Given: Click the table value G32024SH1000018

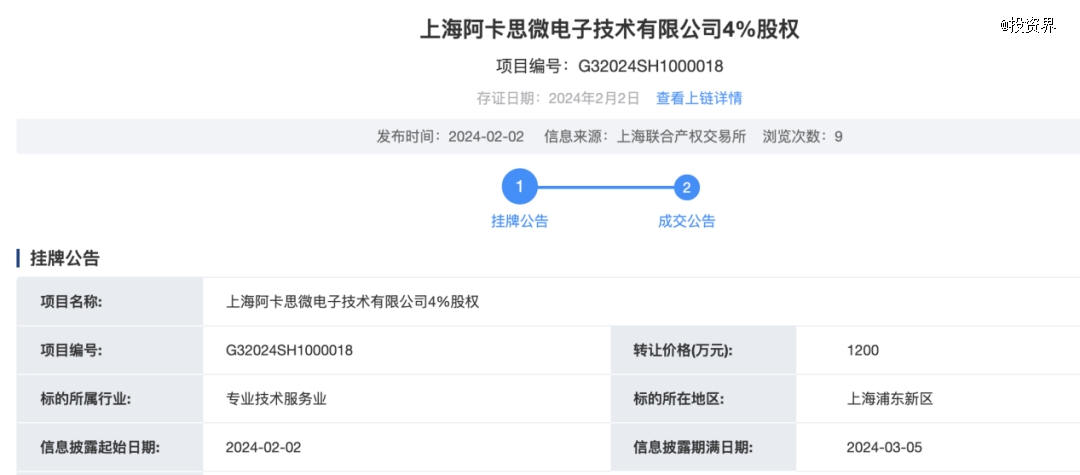Looking at the screenshot, I should coord(289,350).
